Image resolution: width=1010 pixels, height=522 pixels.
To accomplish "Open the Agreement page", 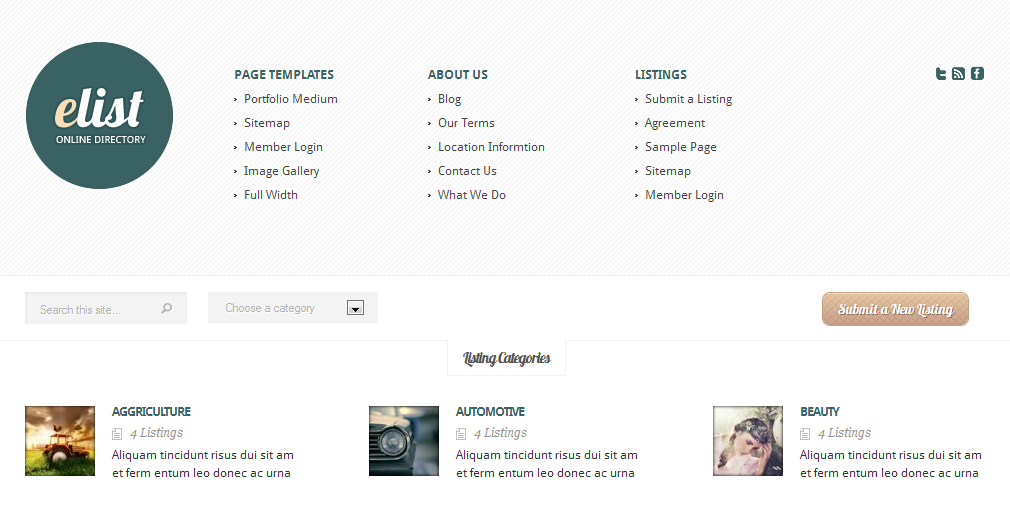I will pyautogui.click(x=675, y=123).
